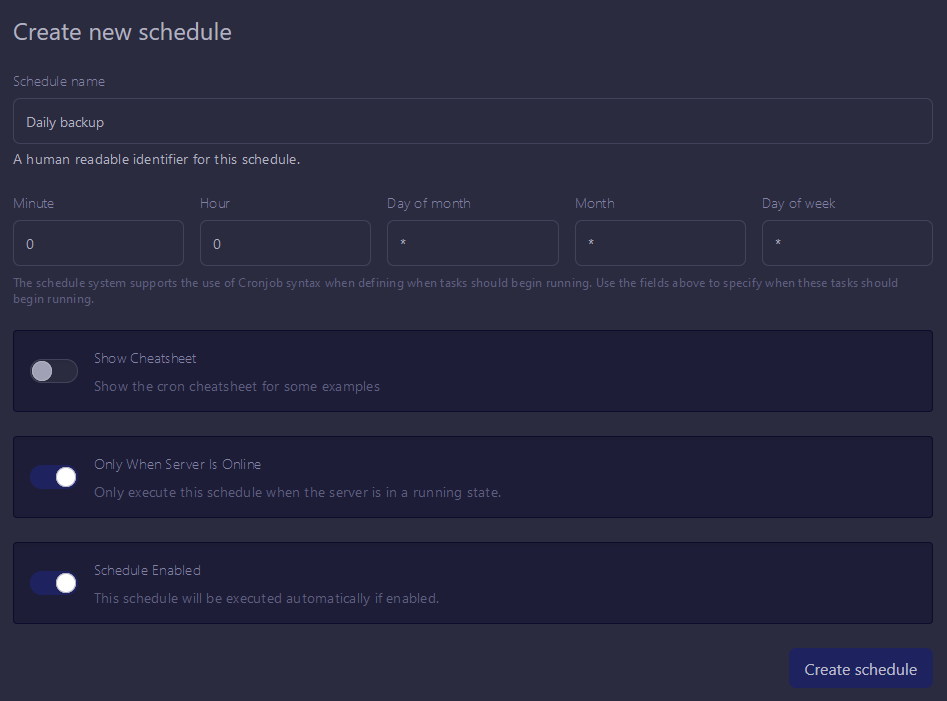Enable the Show Cheatsheet toggle switch
The image size is (947, 701).
click(x=54, y=371)
